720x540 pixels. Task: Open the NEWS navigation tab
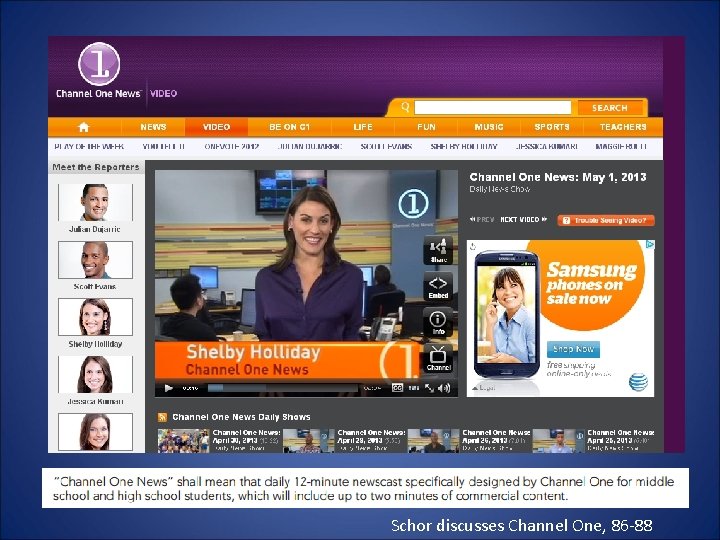click(x=153, y=127)
